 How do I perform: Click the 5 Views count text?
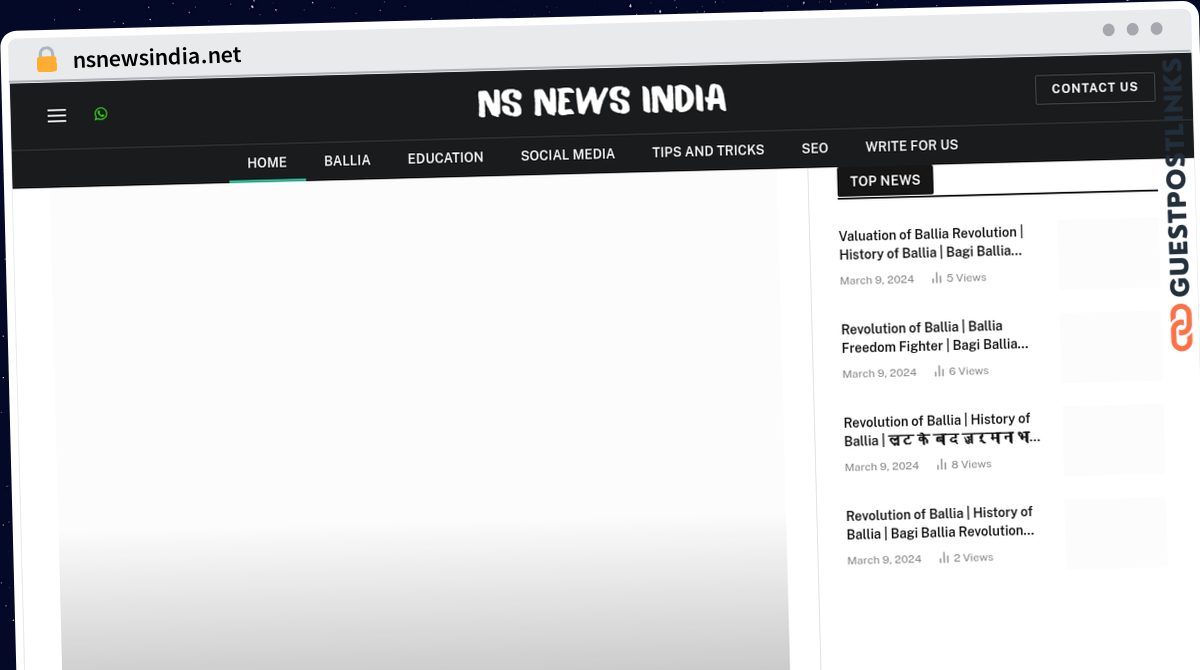tap(966, 278)
